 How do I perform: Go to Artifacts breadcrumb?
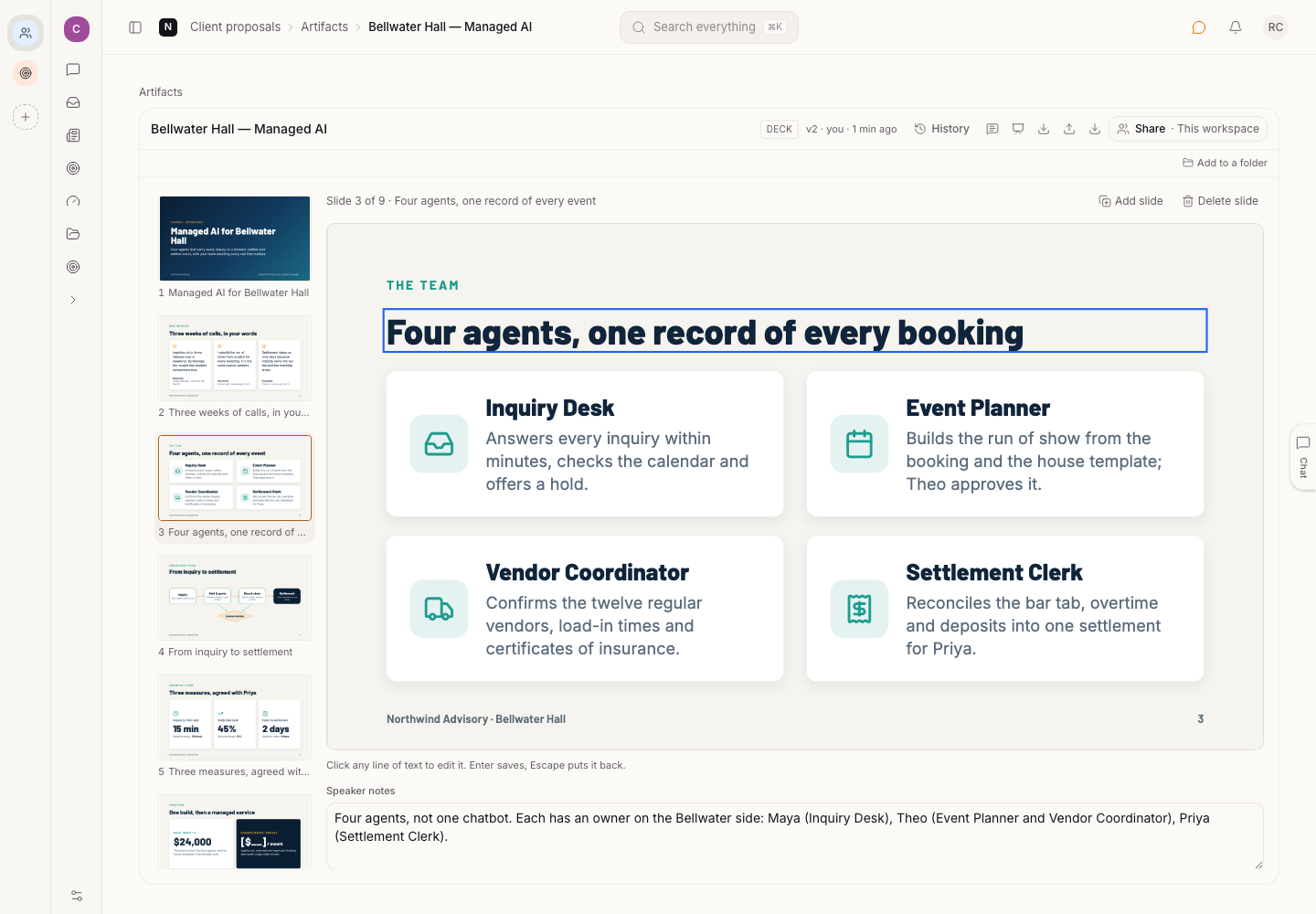[324, 27]
